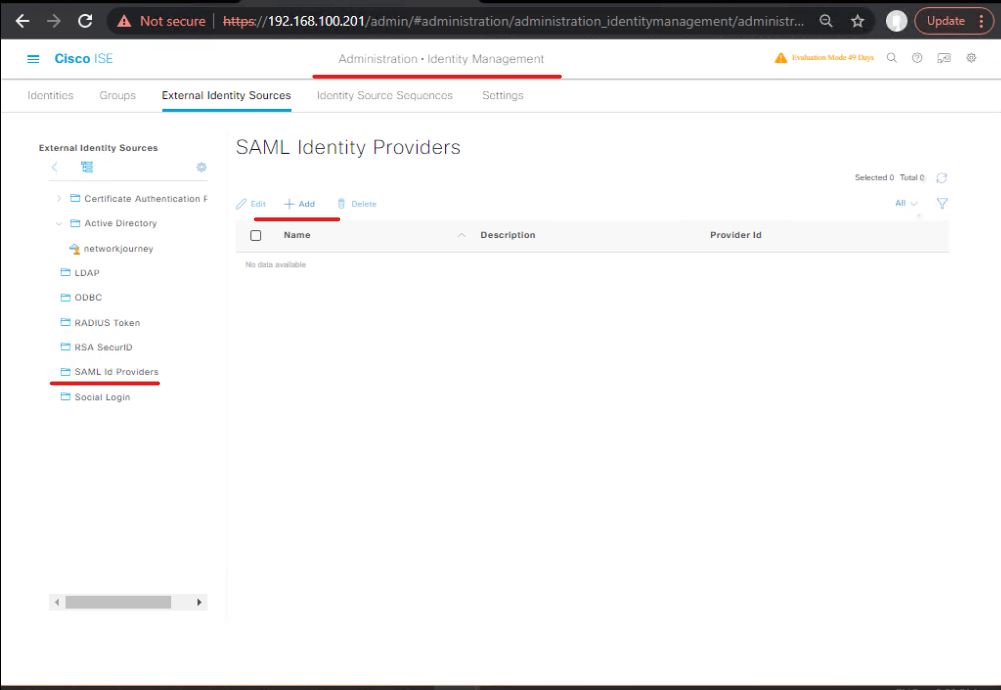Open the ISE notifications panel icon
Image resolution: width=1001 pixels, height=690 pixels.
944,58
